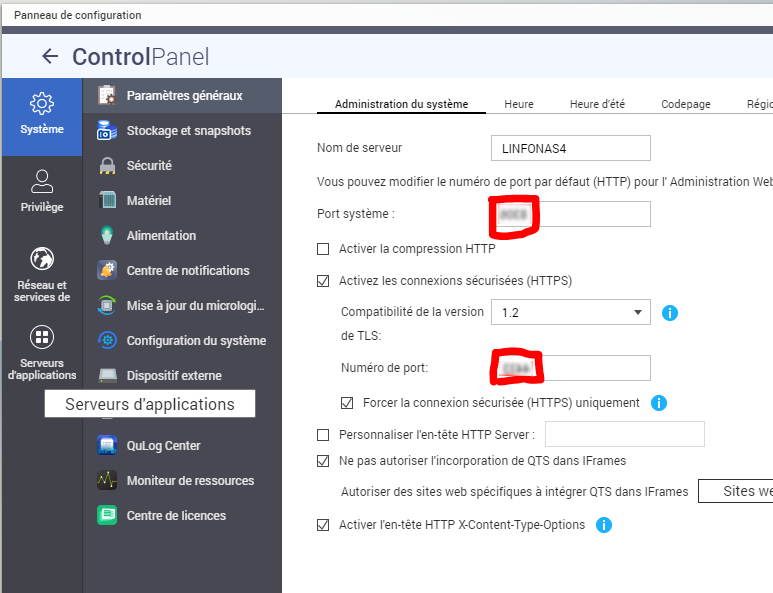Select Stockage et snapshots in sidebar
Viewport: 773px width, 593px height.
tap(188, 131)
